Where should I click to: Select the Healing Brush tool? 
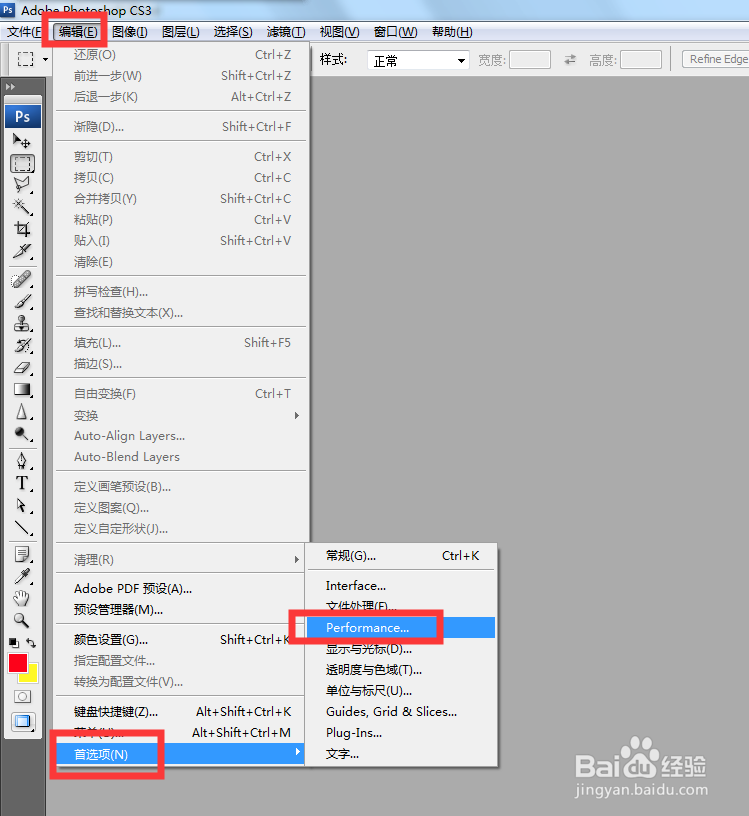[22, 279]
